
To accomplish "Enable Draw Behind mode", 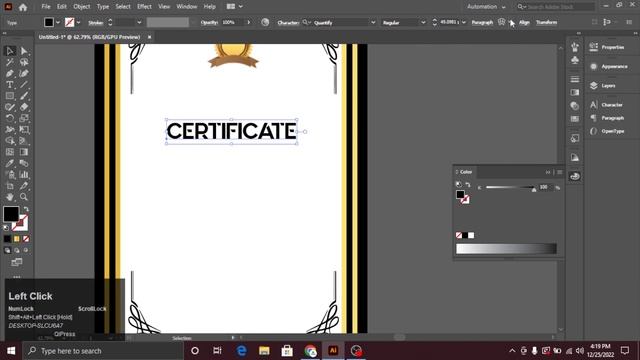I will point(17,250).
